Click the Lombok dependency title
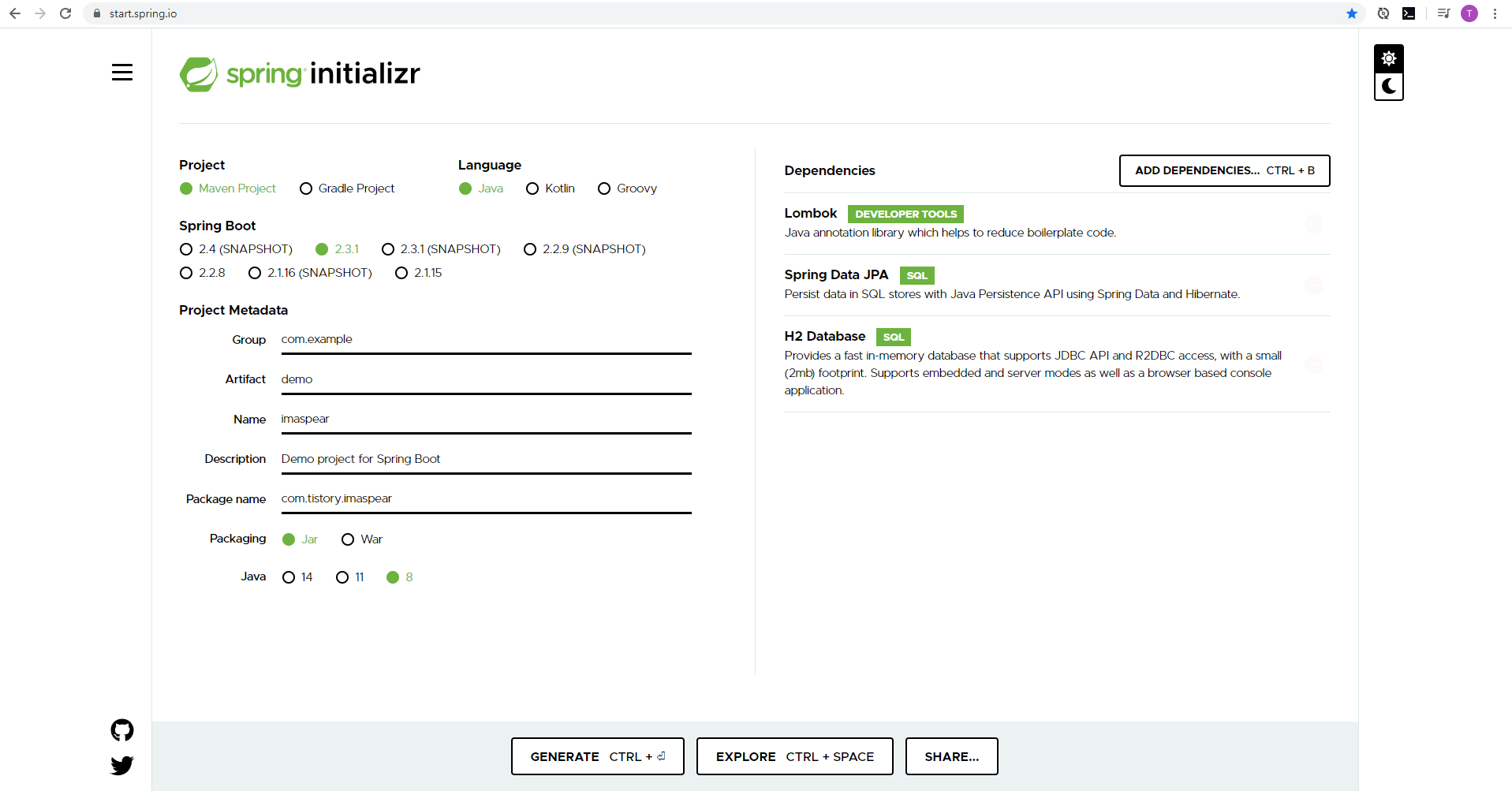The image size is (1512, 791). tap(810, 213)
